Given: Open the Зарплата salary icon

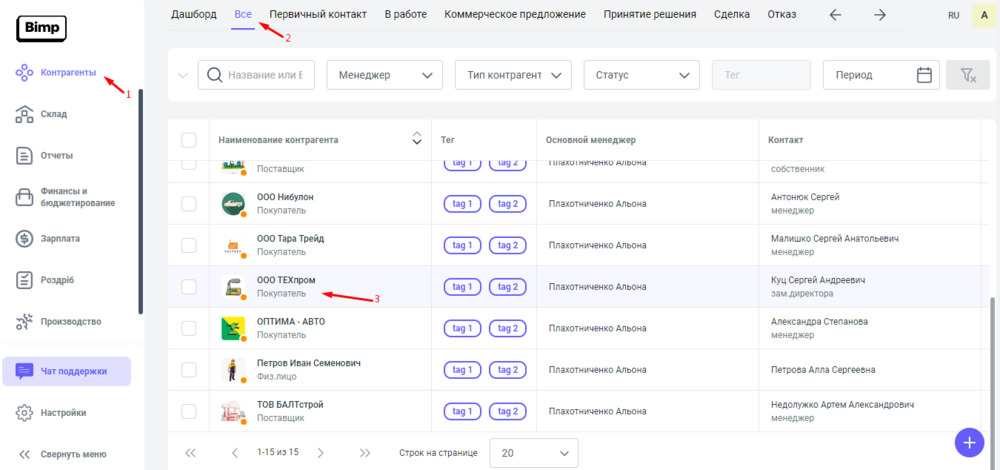Looking at the screenshot, I should pos(26,238).
